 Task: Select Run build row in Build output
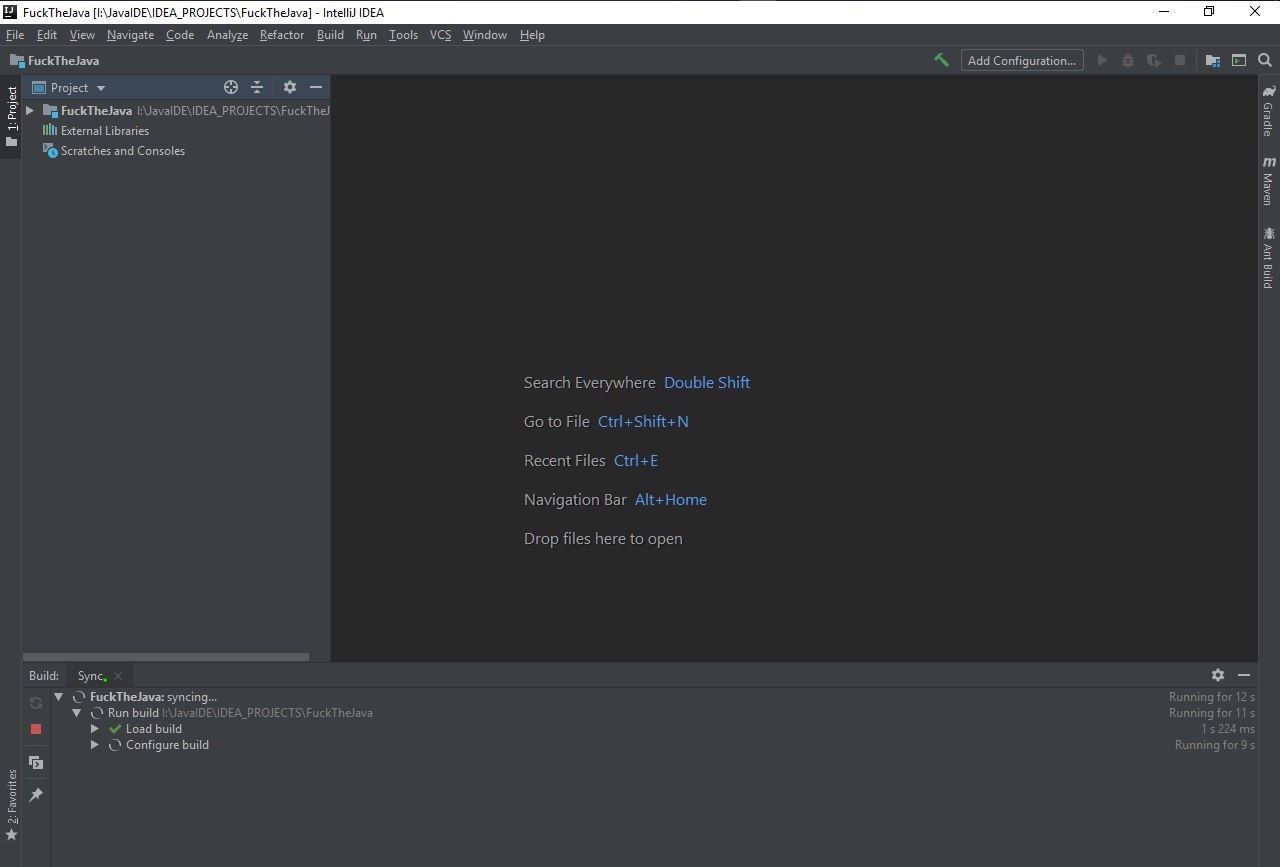(655, 713)
